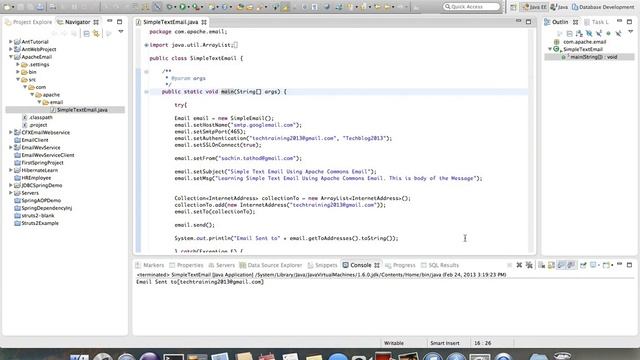Image resolution: width=640 pixels, height=360 pixels.
Task: Toggle Show Console When Standard Out Changes
Action: [561, 265]
